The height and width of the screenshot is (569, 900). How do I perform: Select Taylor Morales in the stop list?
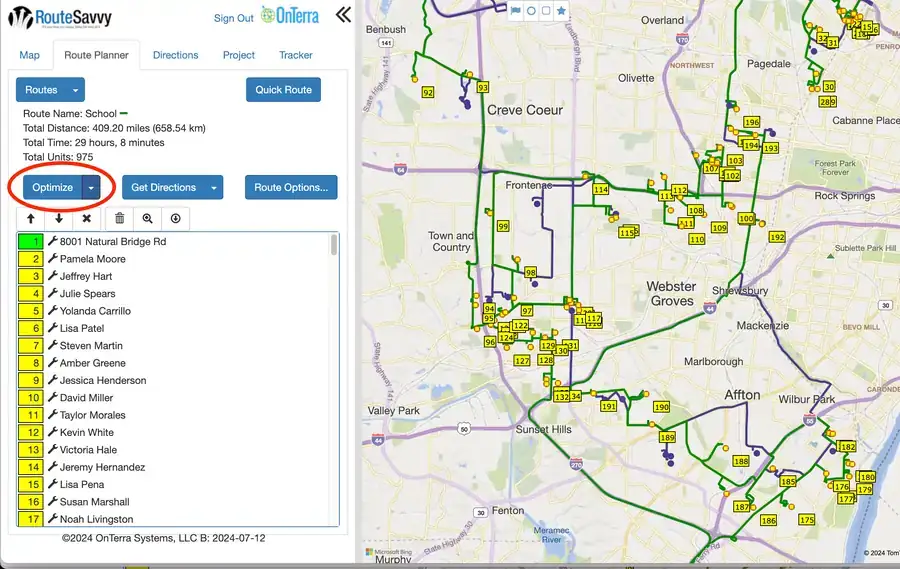point(92,415)
